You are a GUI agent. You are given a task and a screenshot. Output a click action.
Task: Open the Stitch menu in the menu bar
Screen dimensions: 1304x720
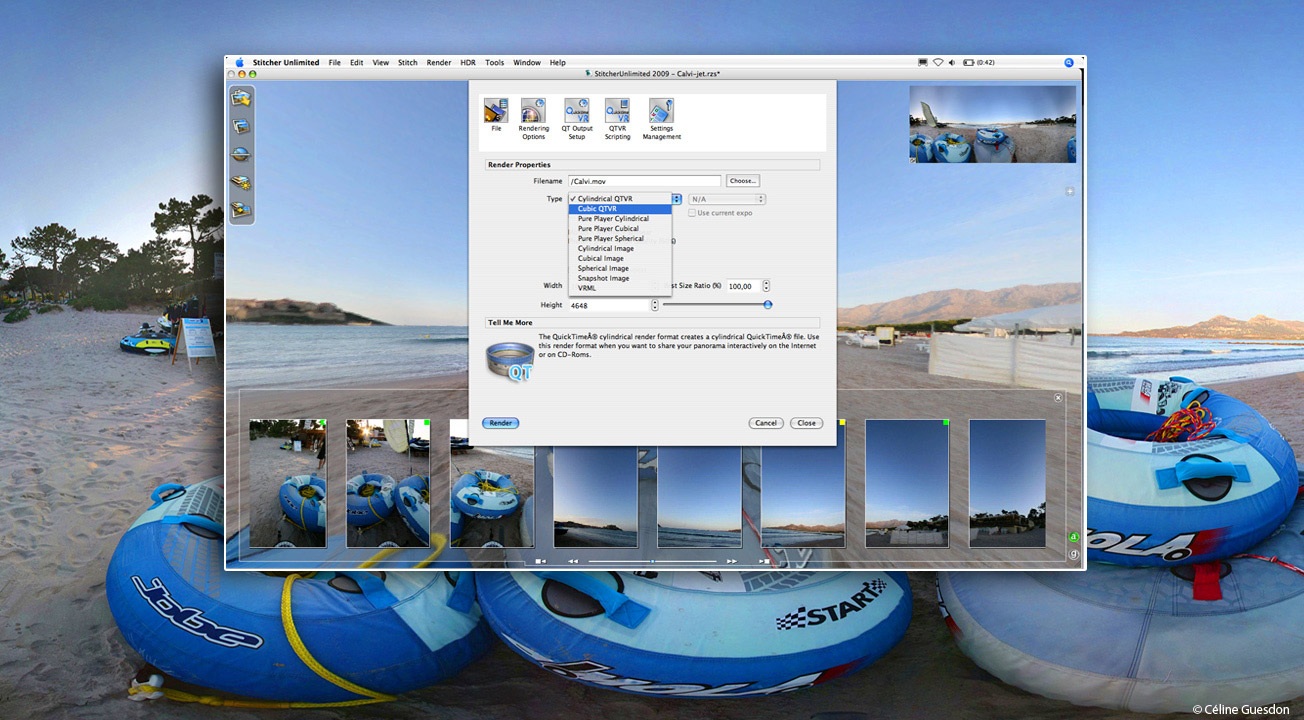coord(408,63)
